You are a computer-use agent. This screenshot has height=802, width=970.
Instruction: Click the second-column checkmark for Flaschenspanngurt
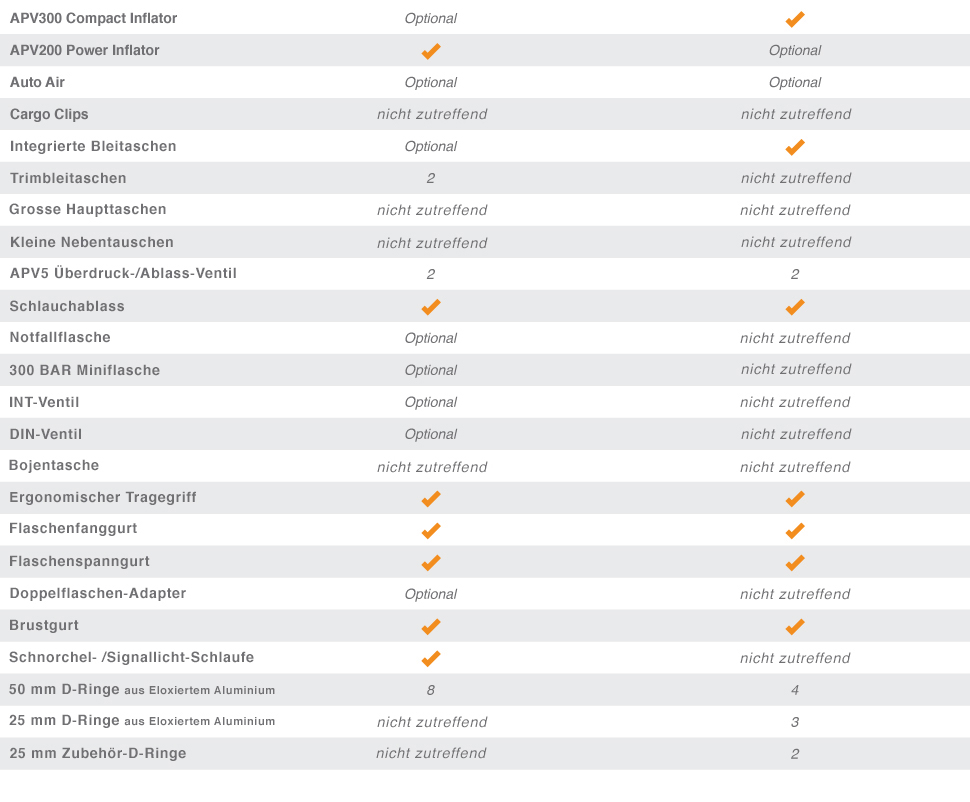pos(795,563)
